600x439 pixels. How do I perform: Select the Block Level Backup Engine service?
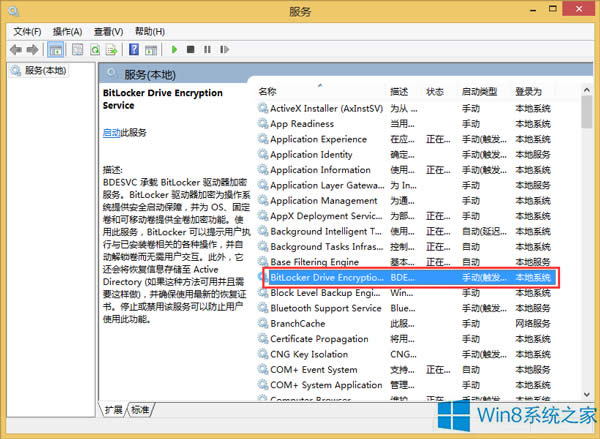[x=404, y=293]
